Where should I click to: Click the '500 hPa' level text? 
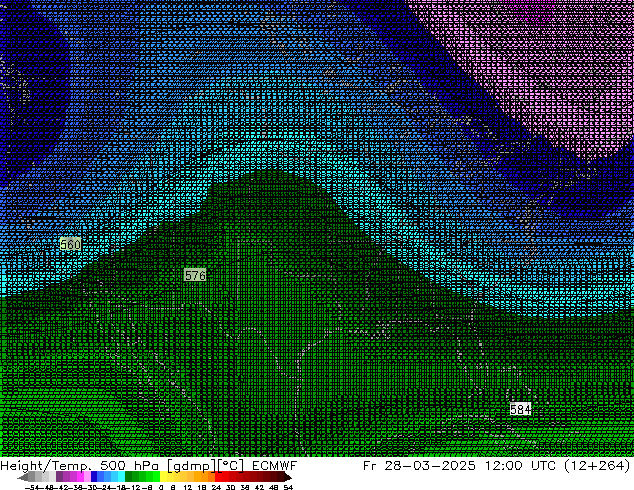click(x=129, y=466)
